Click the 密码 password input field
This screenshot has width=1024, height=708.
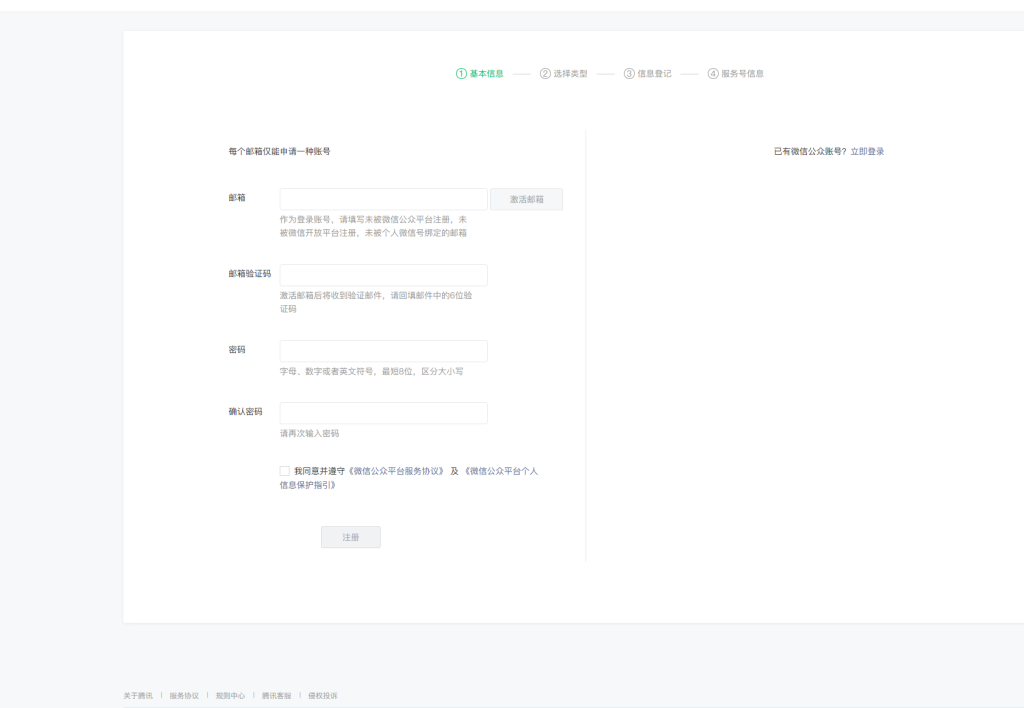point(383,351)
